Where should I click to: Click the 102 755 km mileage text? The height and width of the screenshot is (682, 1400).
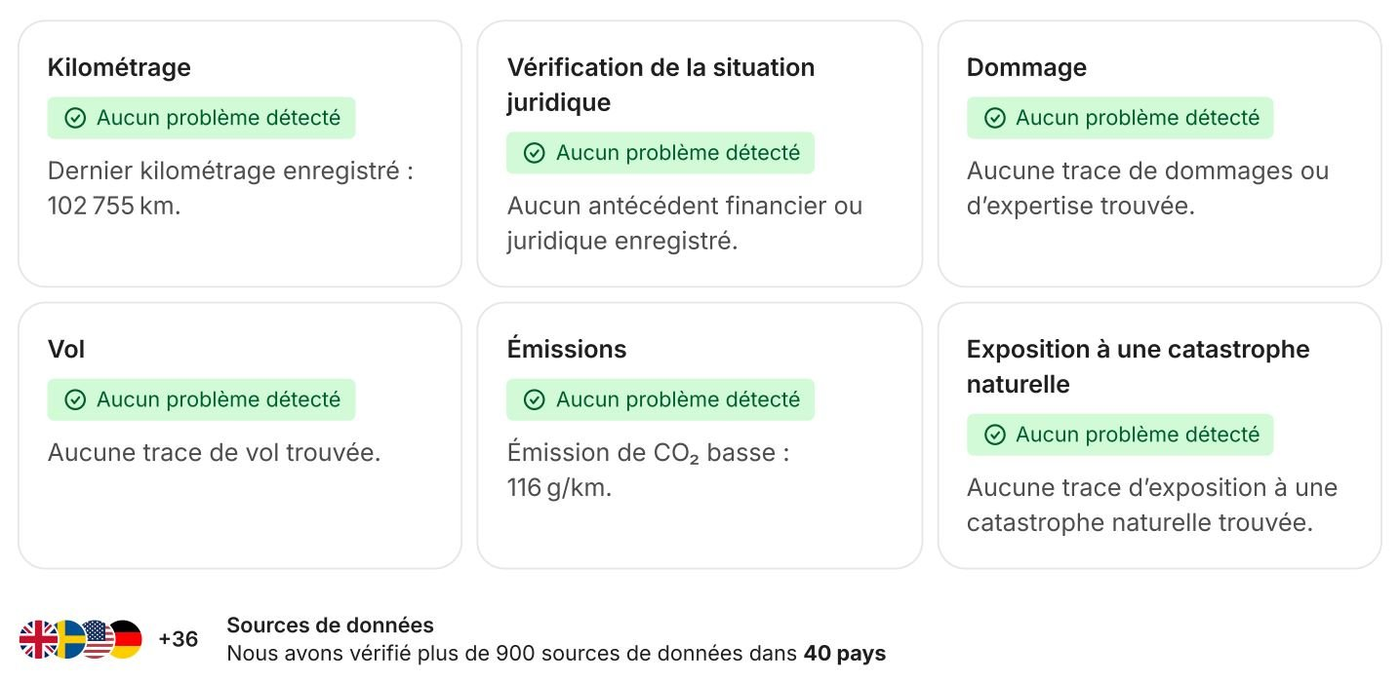tap(114, 206)
